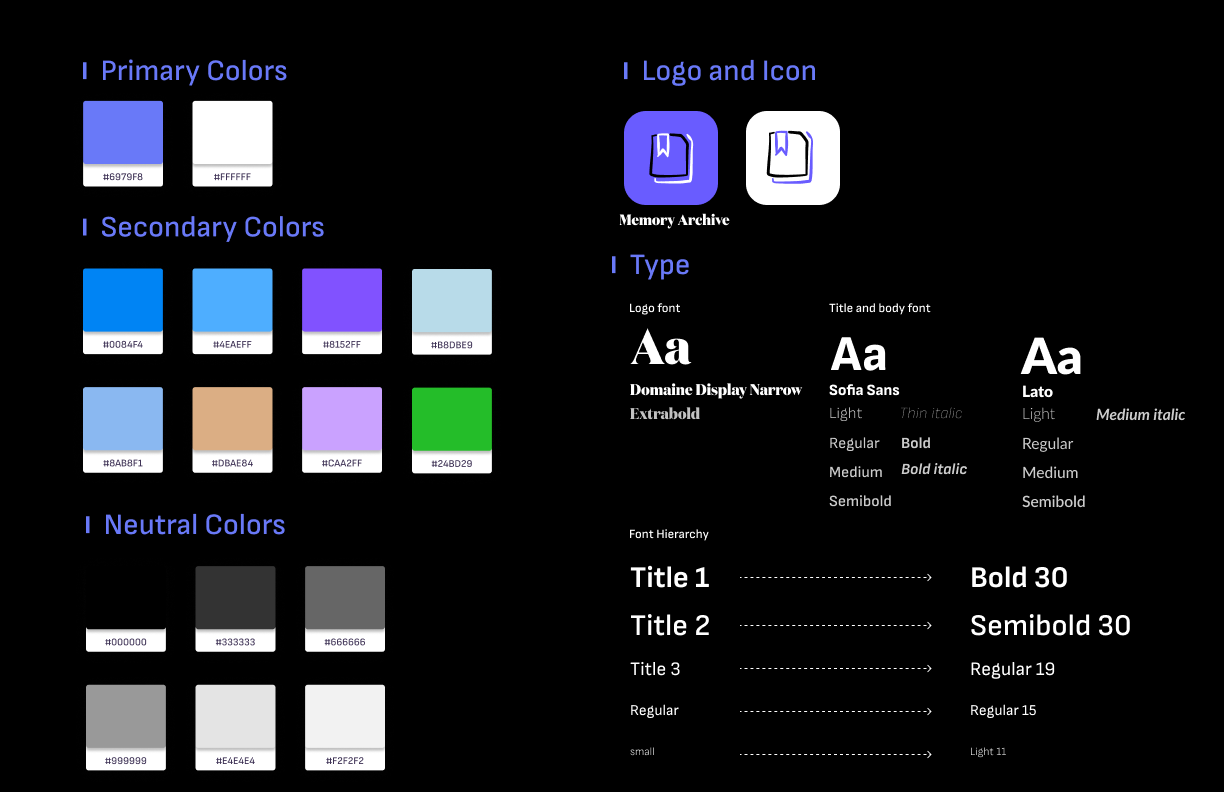Pick the #999999 gray swatch
The image size is (1224, 792).
(x=126, y=727)
